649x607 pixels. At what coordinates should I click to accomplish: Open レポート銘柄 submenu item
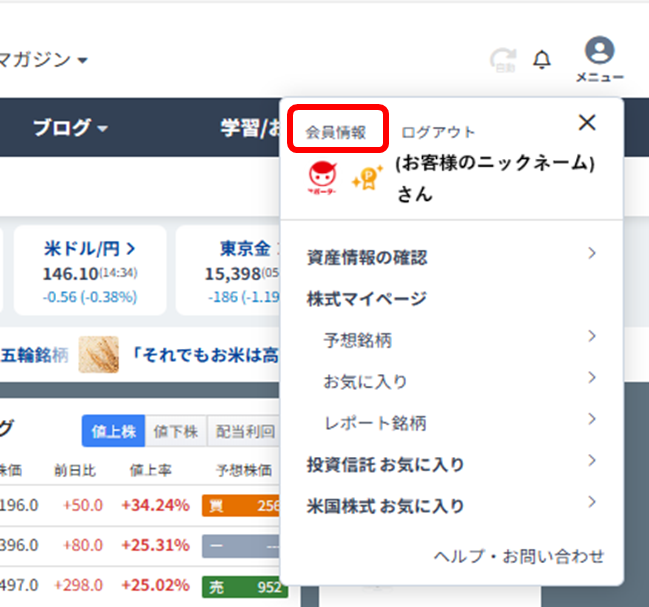(375, 423)
